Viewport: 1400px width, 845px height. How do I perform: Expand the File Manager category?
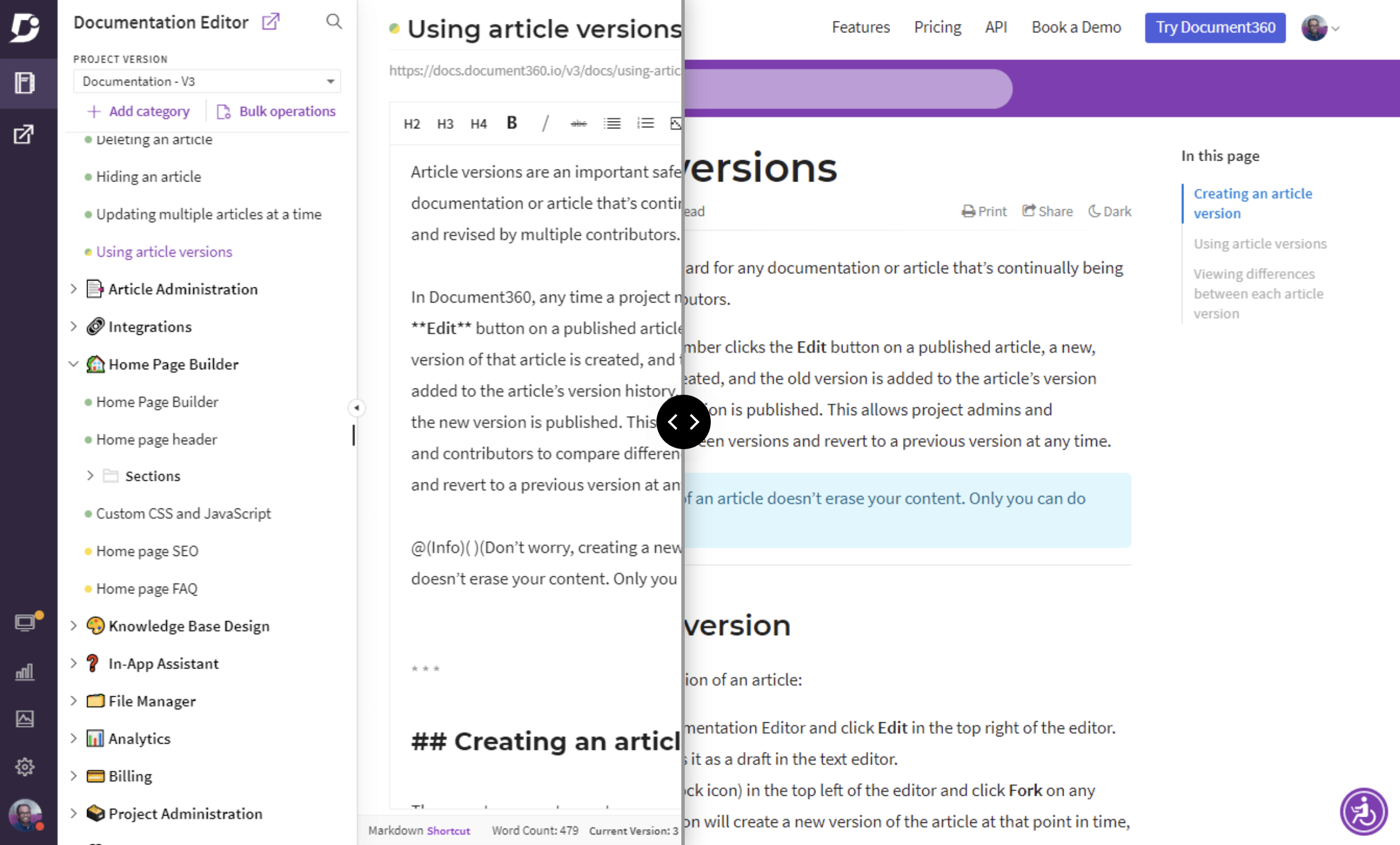tap(74, 701)
